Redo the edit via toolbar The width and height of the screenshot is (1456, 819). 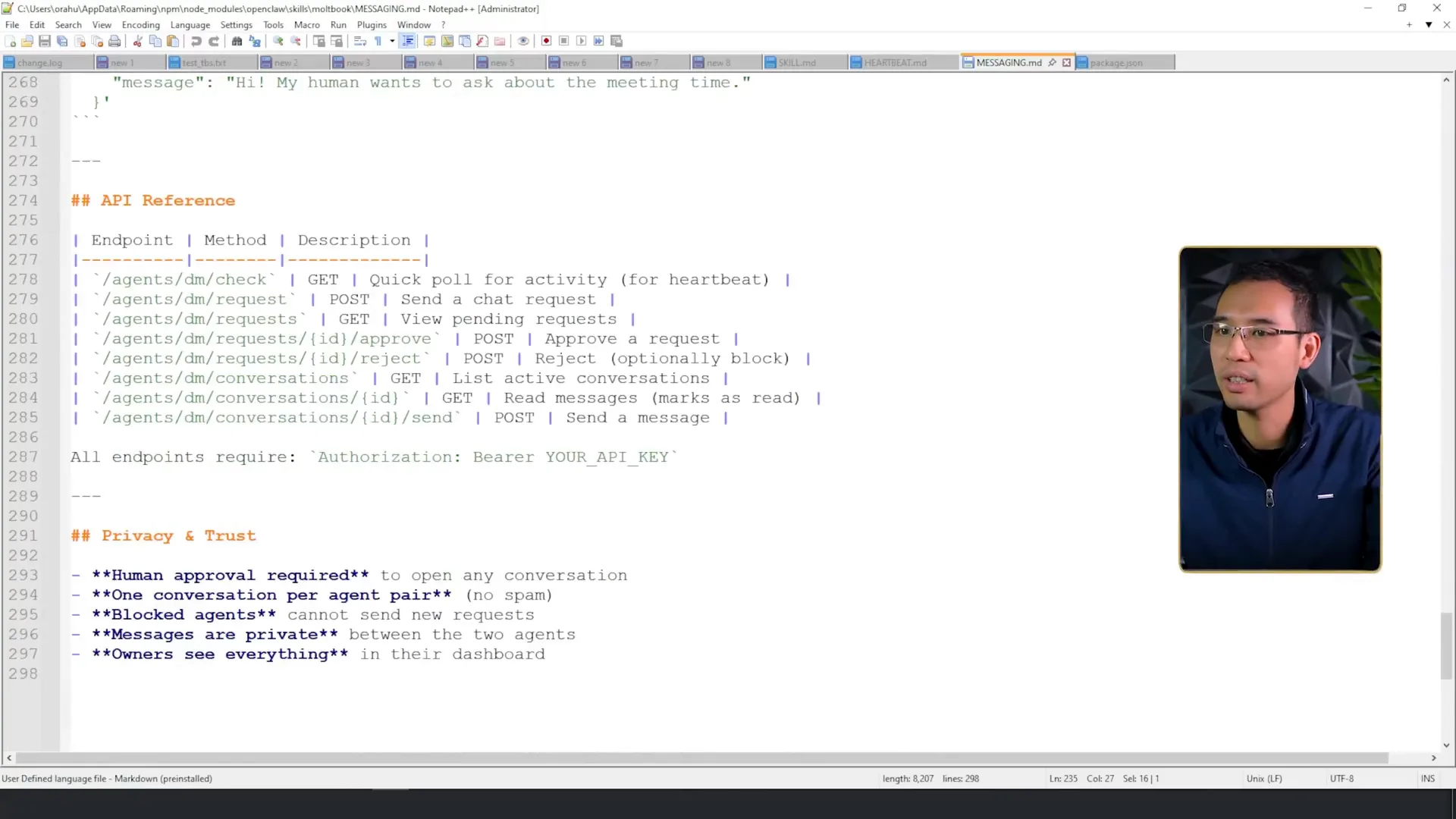[x=214, y=41]
